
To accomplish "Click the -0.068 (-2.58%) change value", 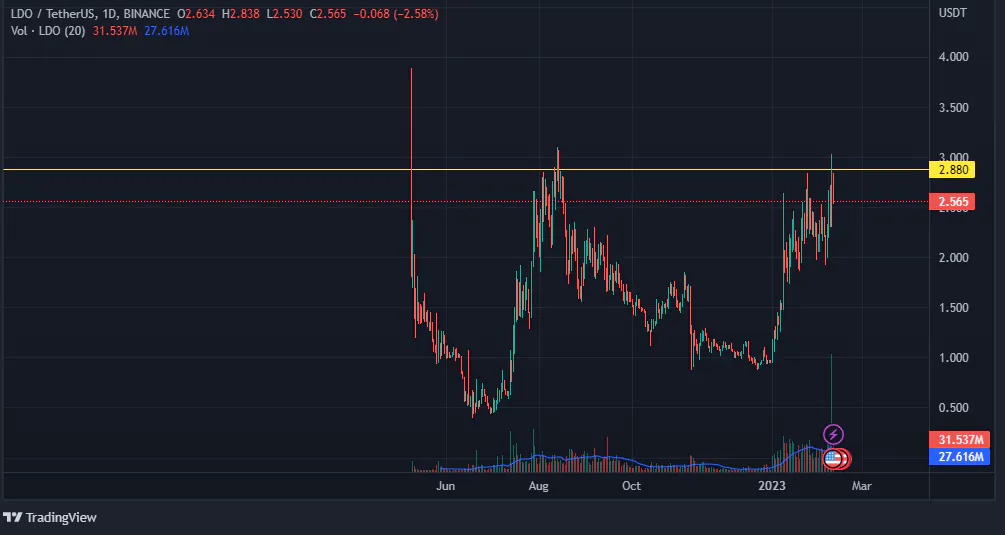I will click(395, 13).
